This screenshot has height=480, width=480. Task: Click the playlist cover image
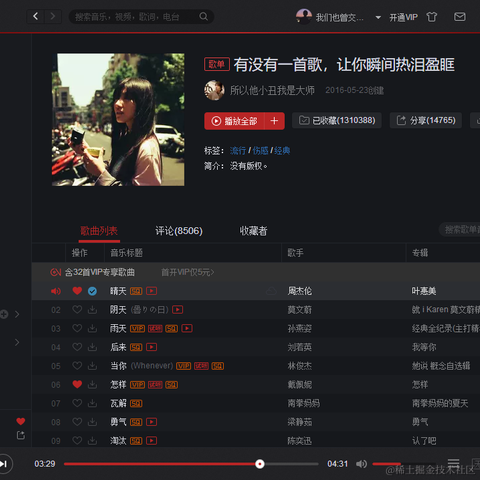click(118, 120)
